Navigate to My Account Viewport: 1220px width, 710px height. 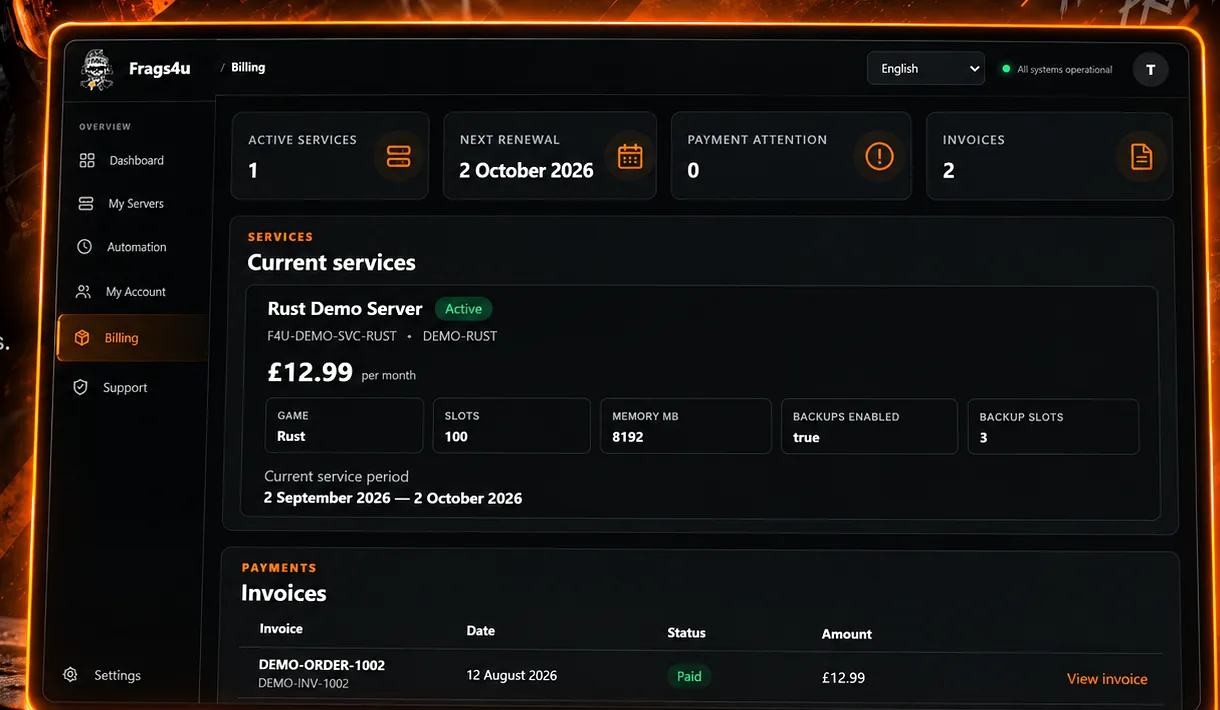(134, 292)
